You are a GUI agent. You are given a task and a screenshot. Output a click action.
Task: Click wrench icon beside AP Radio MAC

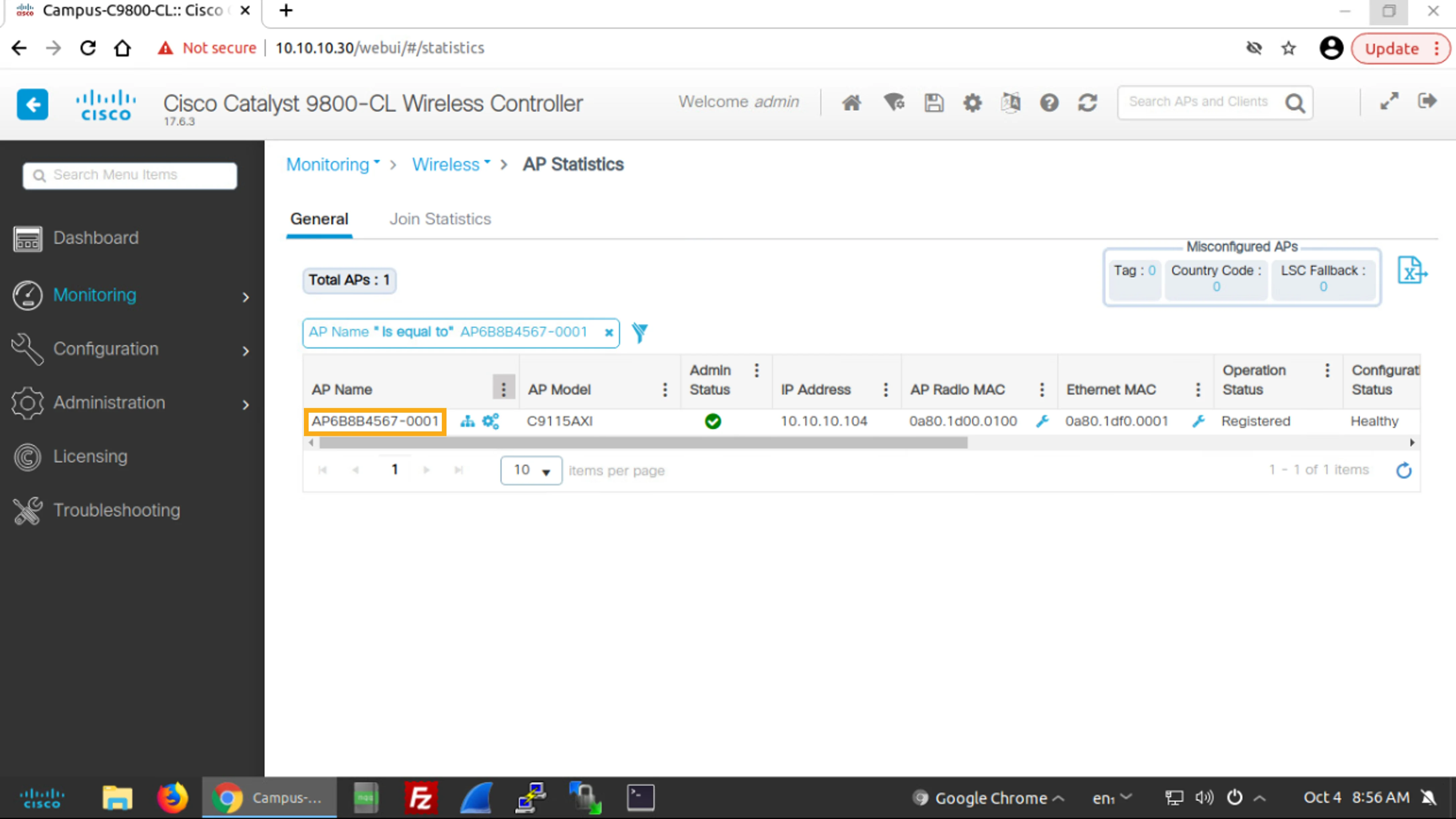pos(1042,421)
